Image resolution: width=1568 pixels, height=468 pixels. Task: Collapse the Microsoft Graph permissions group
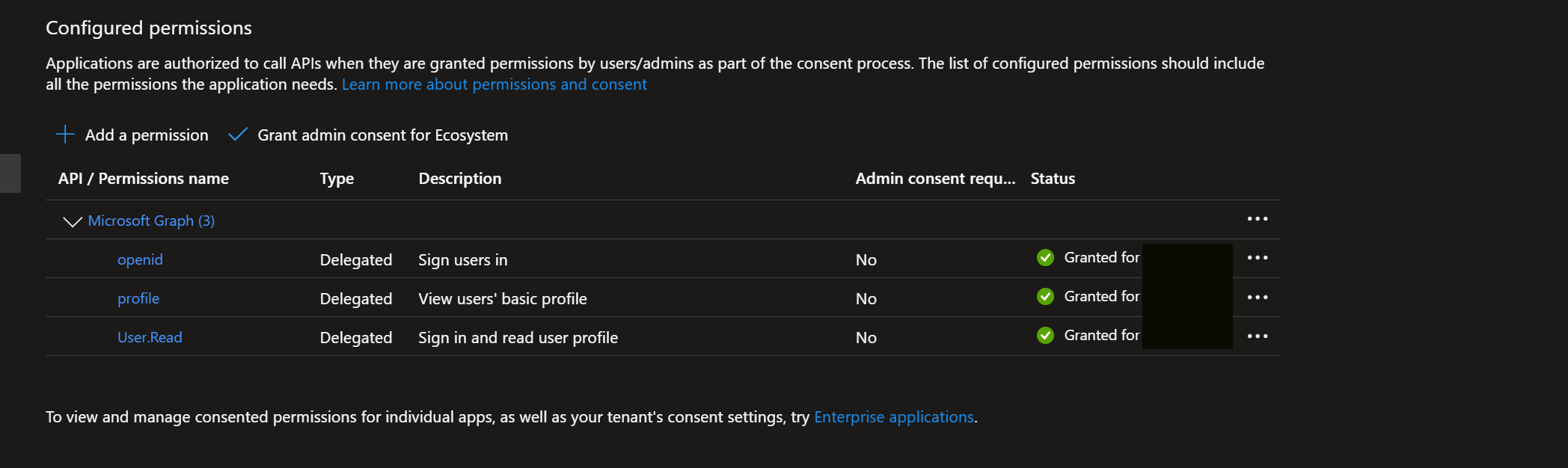(73, 221)
